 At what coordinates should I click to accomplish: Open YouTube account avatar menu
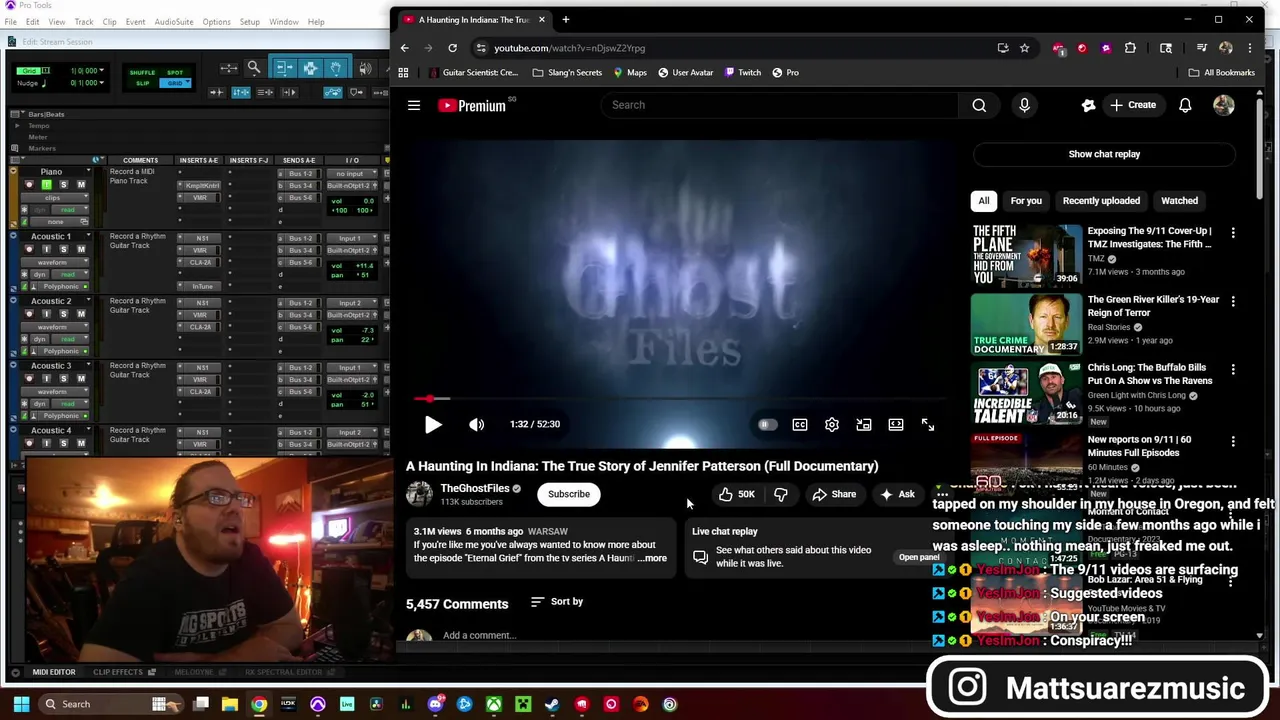click(1224, 105)
